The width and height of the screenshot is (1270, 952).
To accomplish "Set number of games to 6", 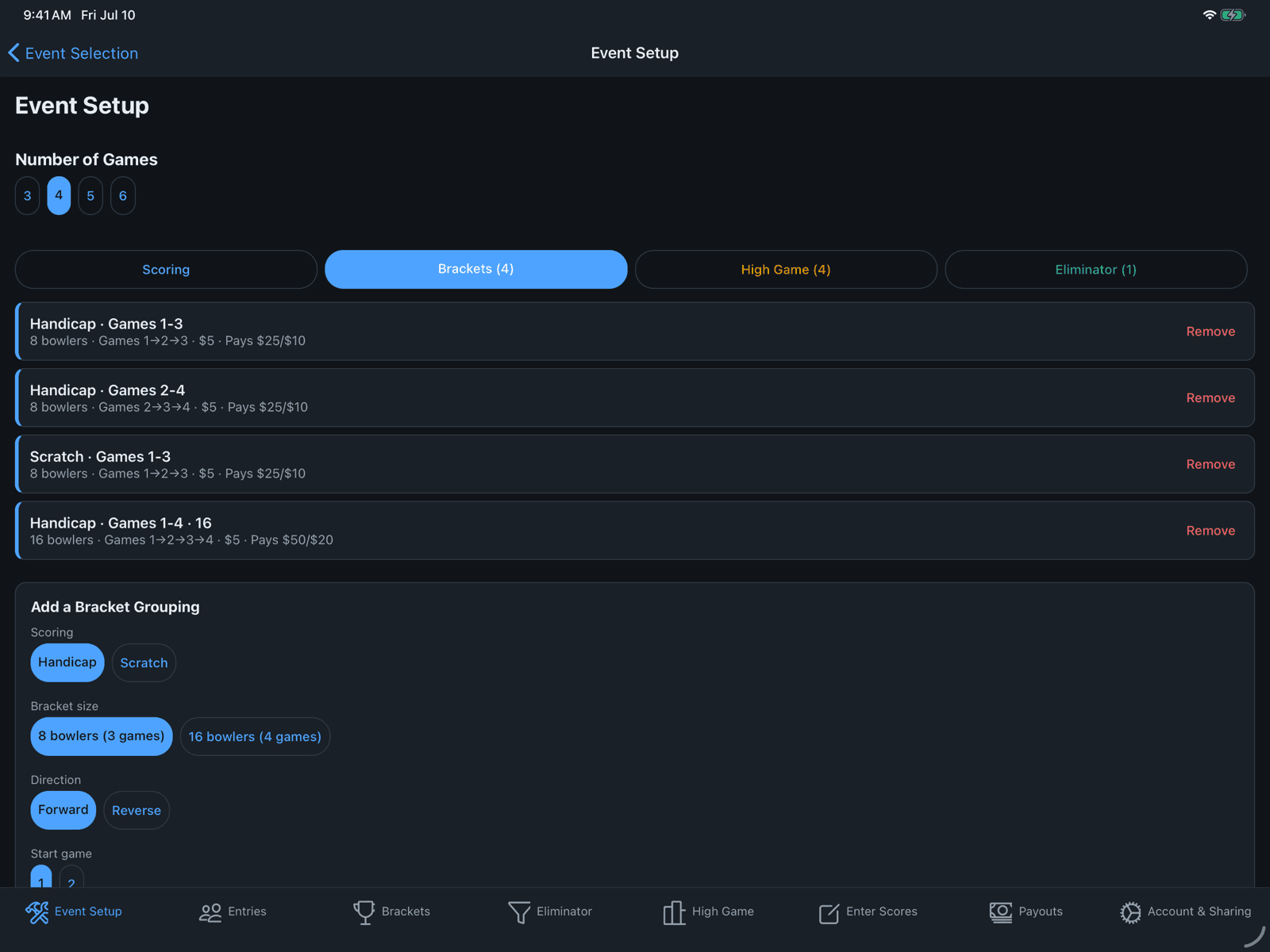I will 123,195.
